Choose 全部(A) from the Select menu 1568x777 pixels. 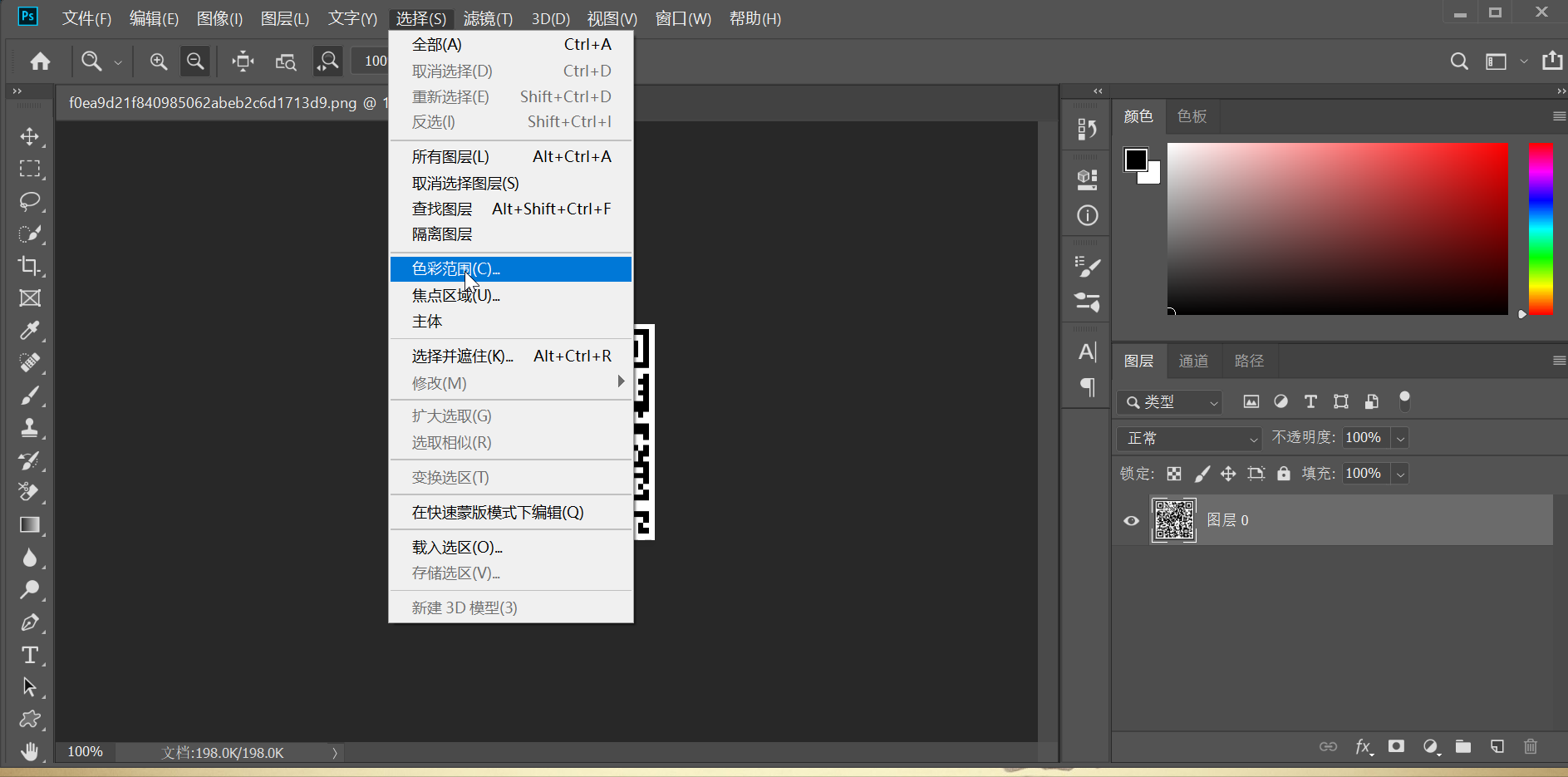click(511, 45)
